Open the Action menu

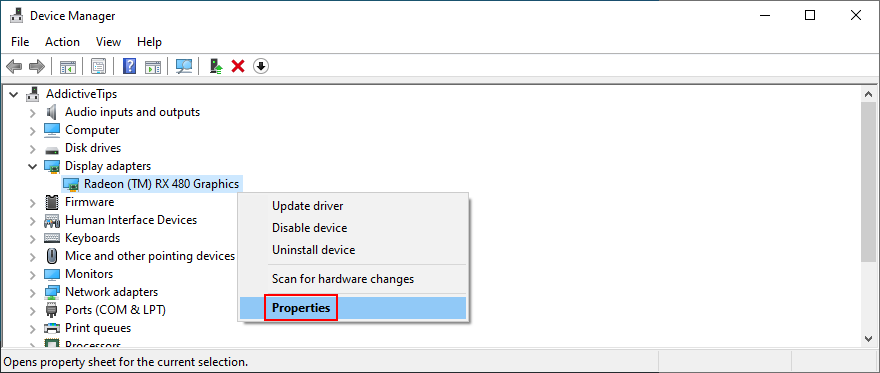point(62,42)
